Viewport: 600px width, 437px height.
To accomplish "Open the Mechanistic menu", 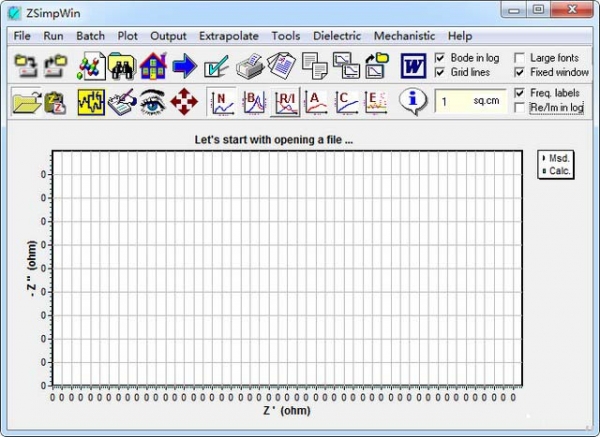I will click(404, 36).
